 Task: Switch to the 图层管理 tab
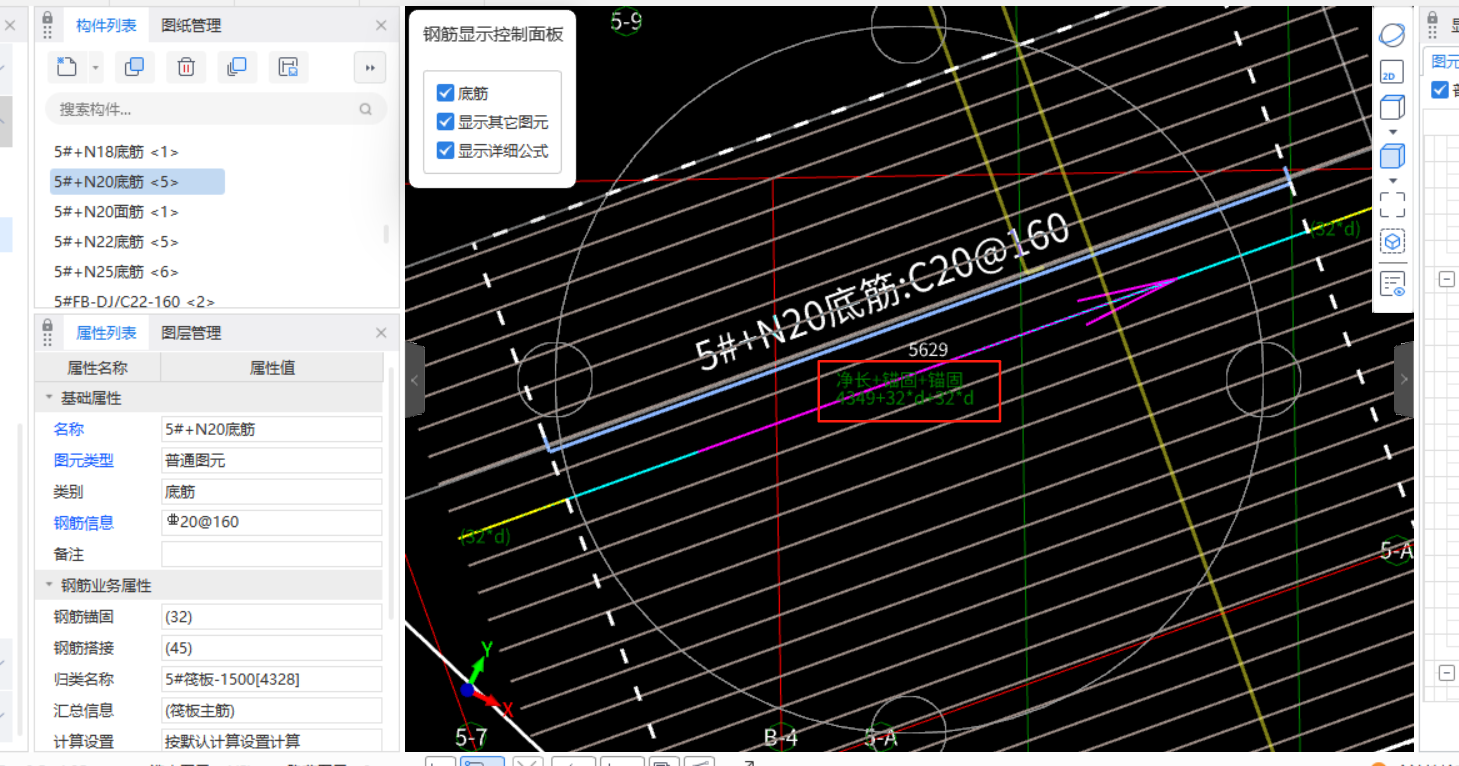(191, 333)
